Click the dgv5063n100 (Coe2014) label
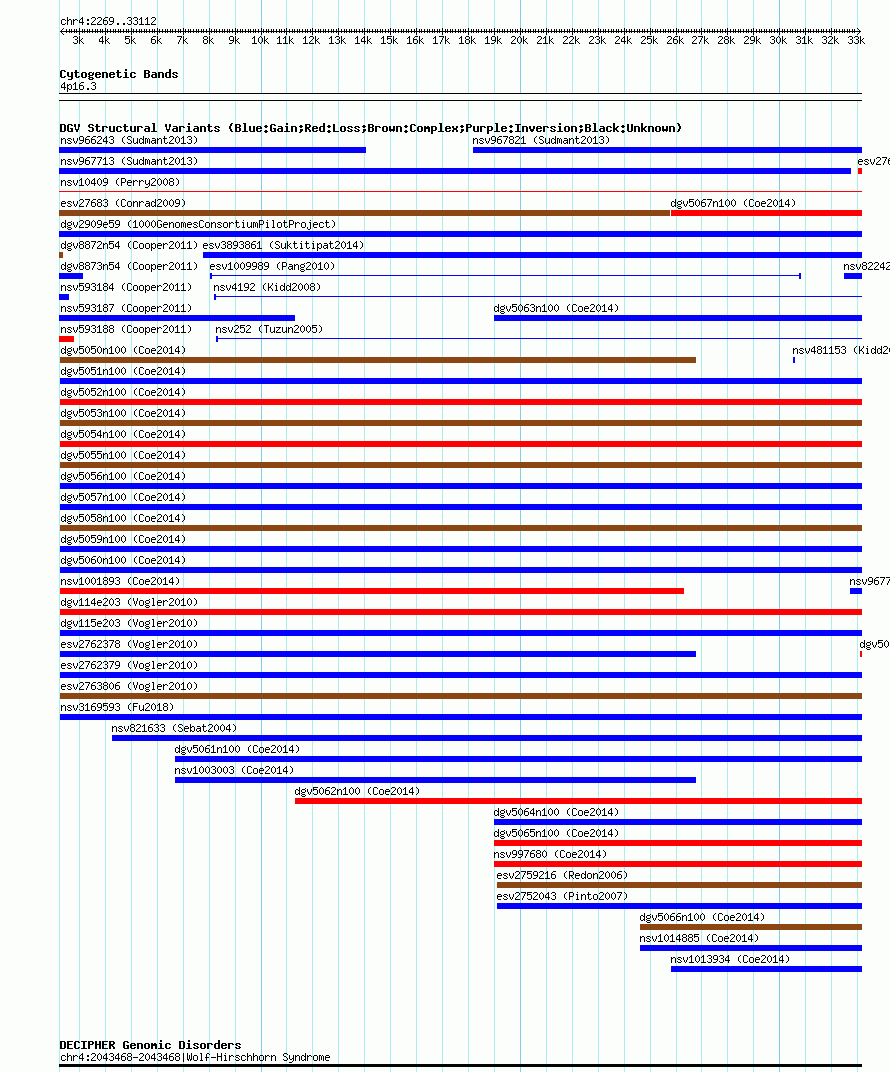The image size is (890, 1072). coord(556,308)
